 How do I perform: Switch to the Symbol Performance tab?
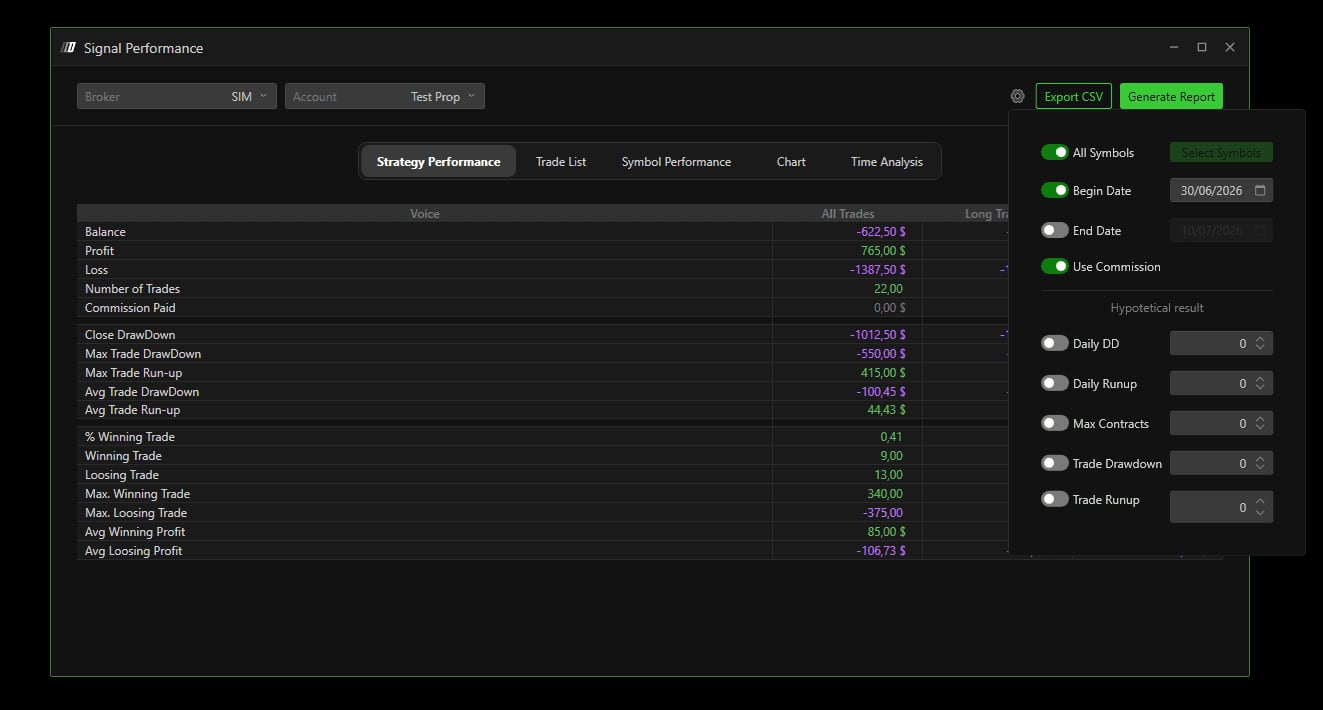tap(676, 161)
